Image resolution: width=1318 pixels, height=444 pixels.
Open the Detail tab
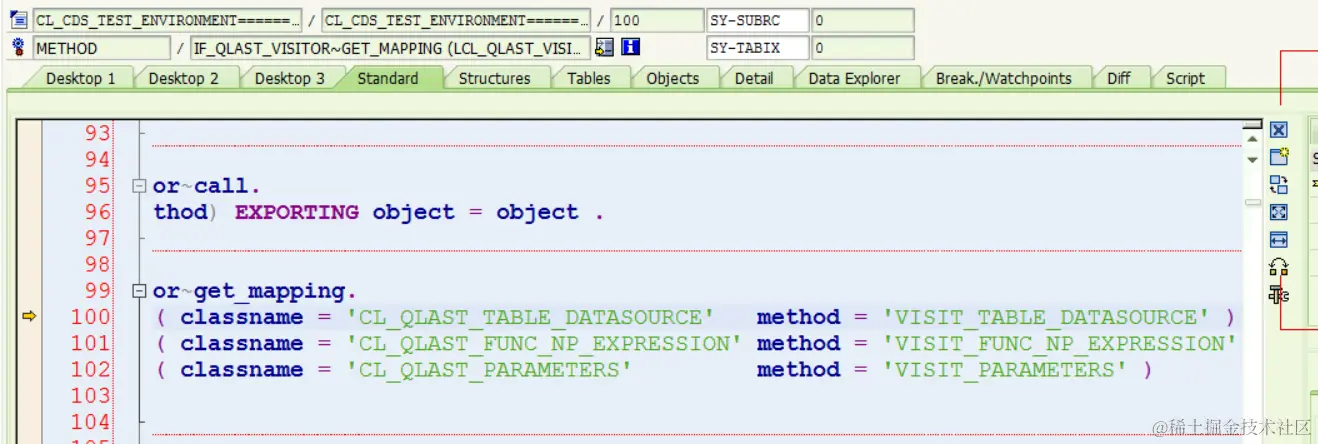(754, 78)
